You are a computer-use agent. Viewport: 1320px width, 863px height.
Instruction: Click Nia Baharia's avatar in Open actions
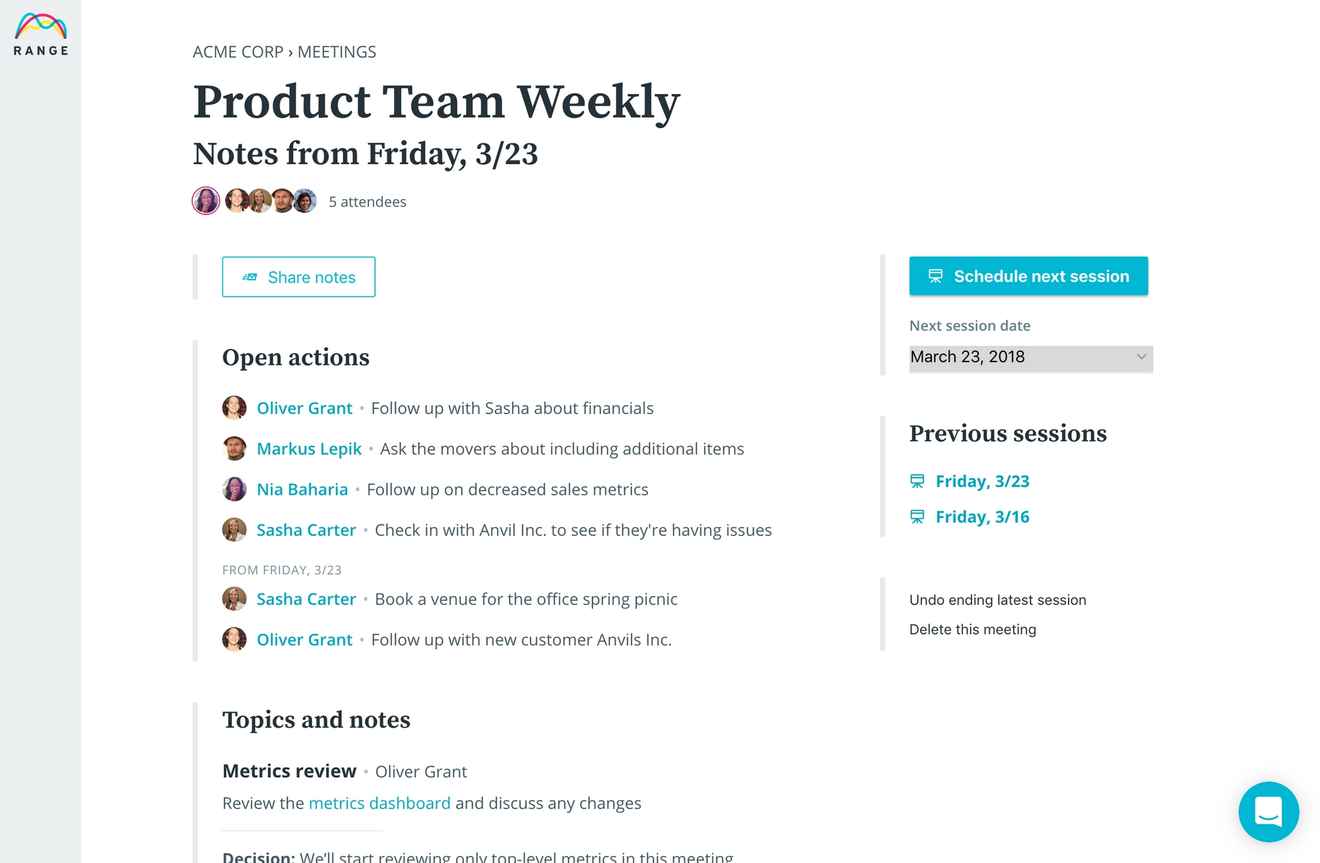(234, 489)
